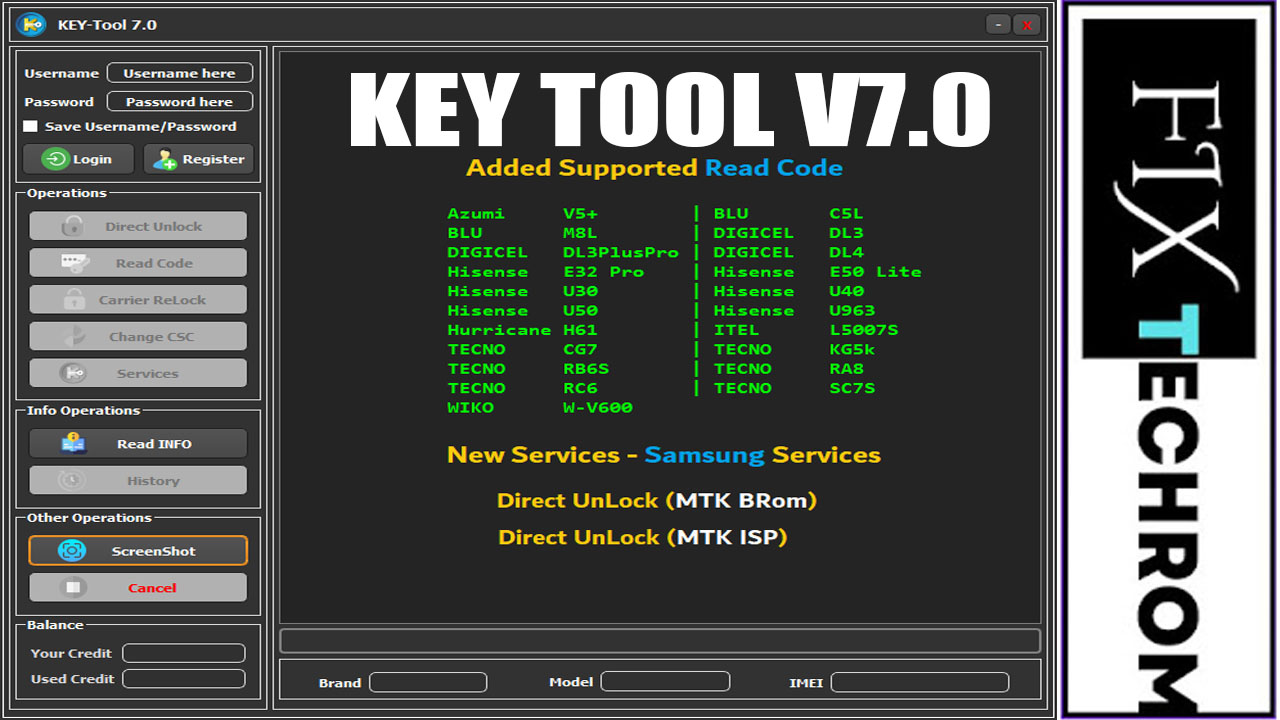
Task: Choose the Read Code operation
Action: click(x=138, y=263)
